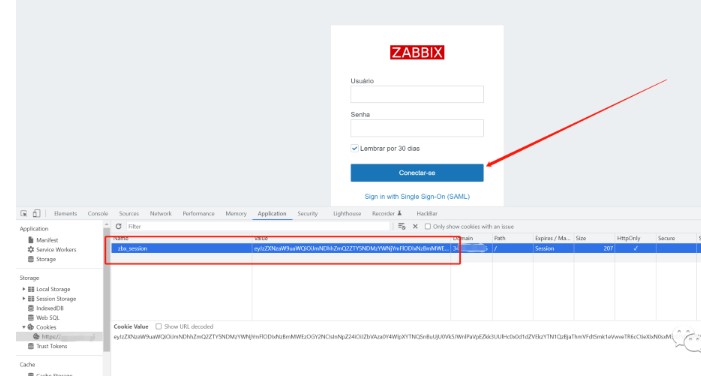Image resolution: width=701 pixels, height=379 pixels.
Task: Click the Session Storage grid icon
Action: pyautogui.click(x=31, y=299)
